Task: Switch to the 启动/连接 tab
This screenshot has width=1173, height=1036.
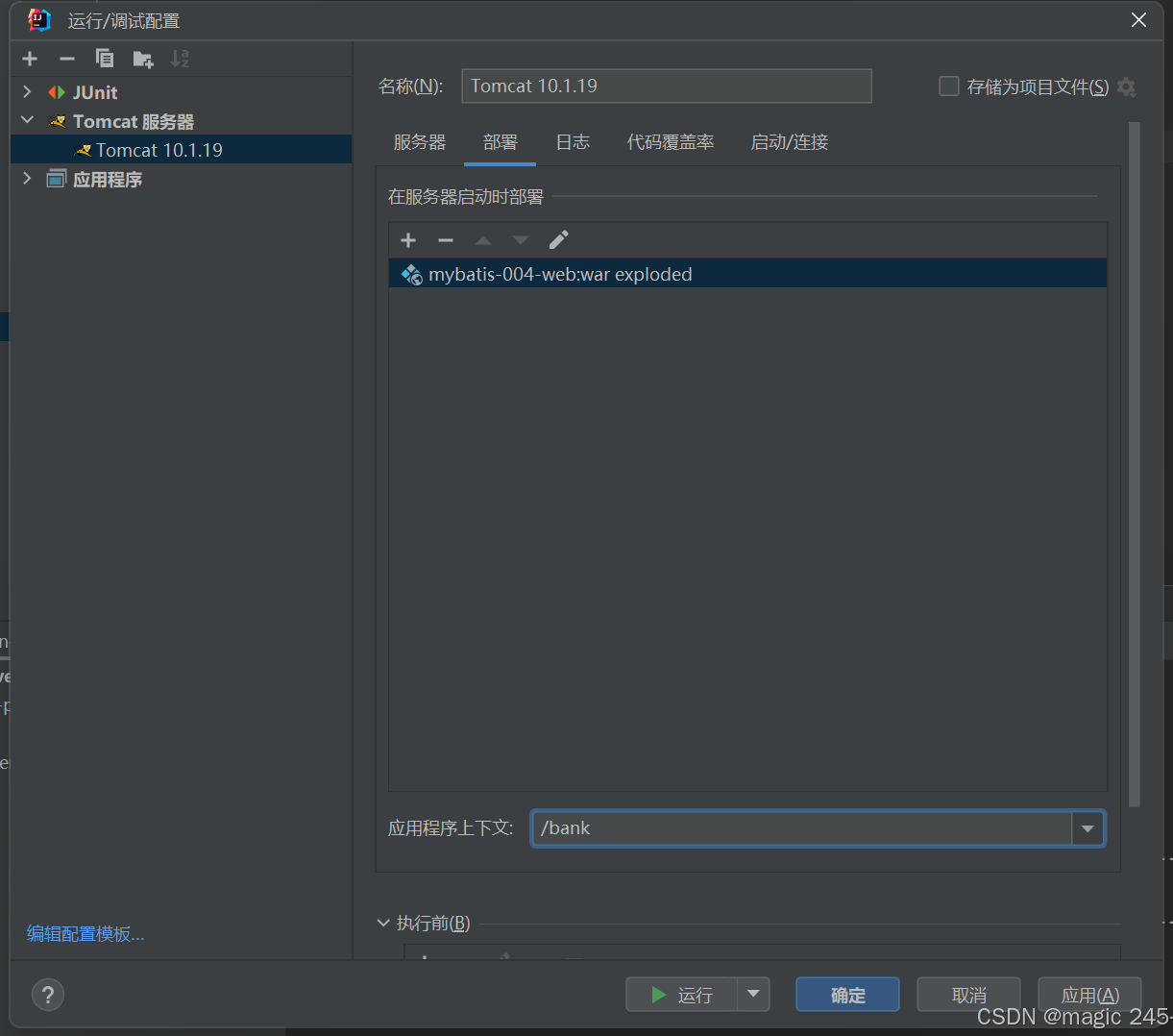Action: (790, 142)
